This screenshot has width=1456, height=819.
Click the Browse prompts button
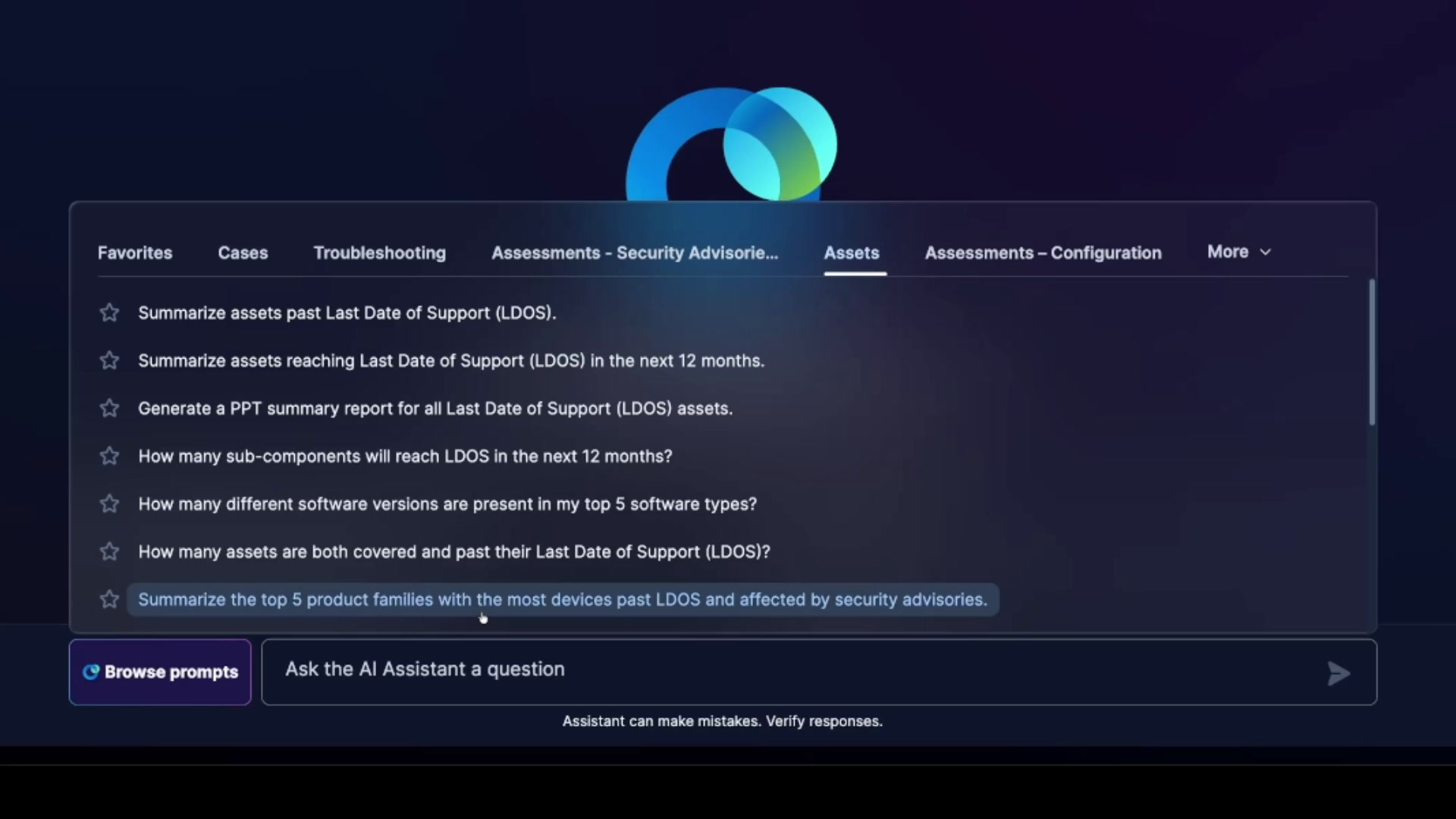point(160,672)
